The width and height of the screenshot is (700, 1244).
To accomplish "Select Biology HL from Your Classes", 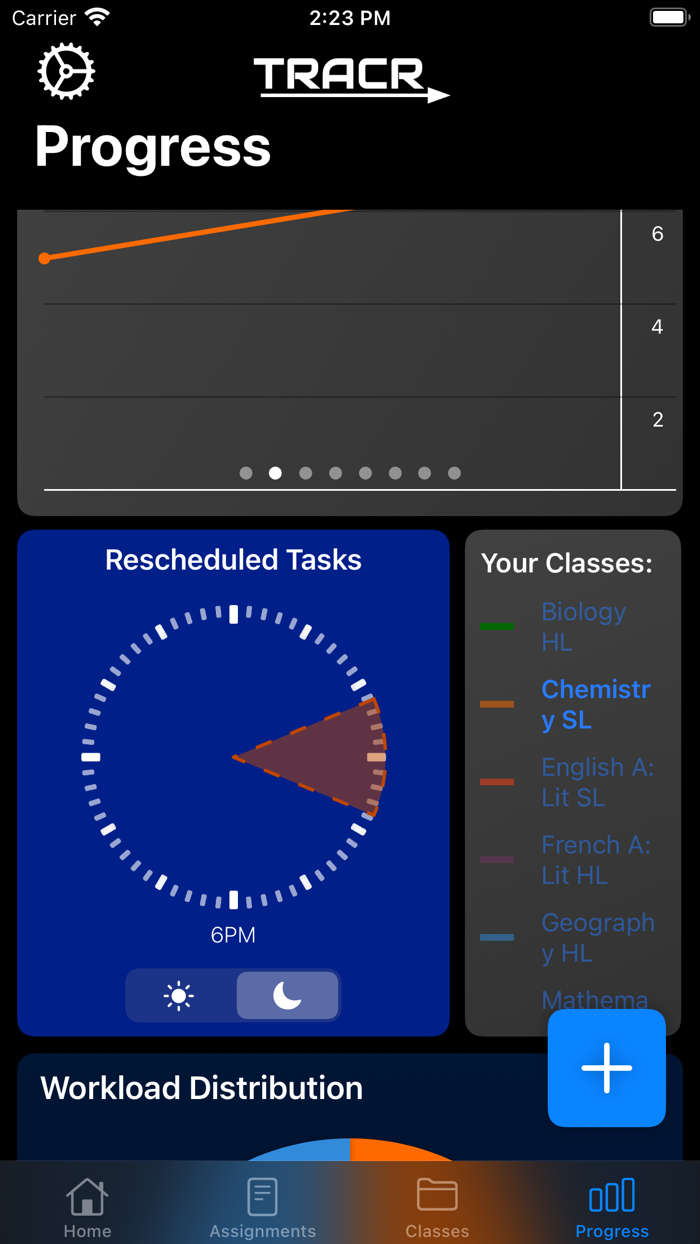I will pyautogui.click(x=584, y=626).
